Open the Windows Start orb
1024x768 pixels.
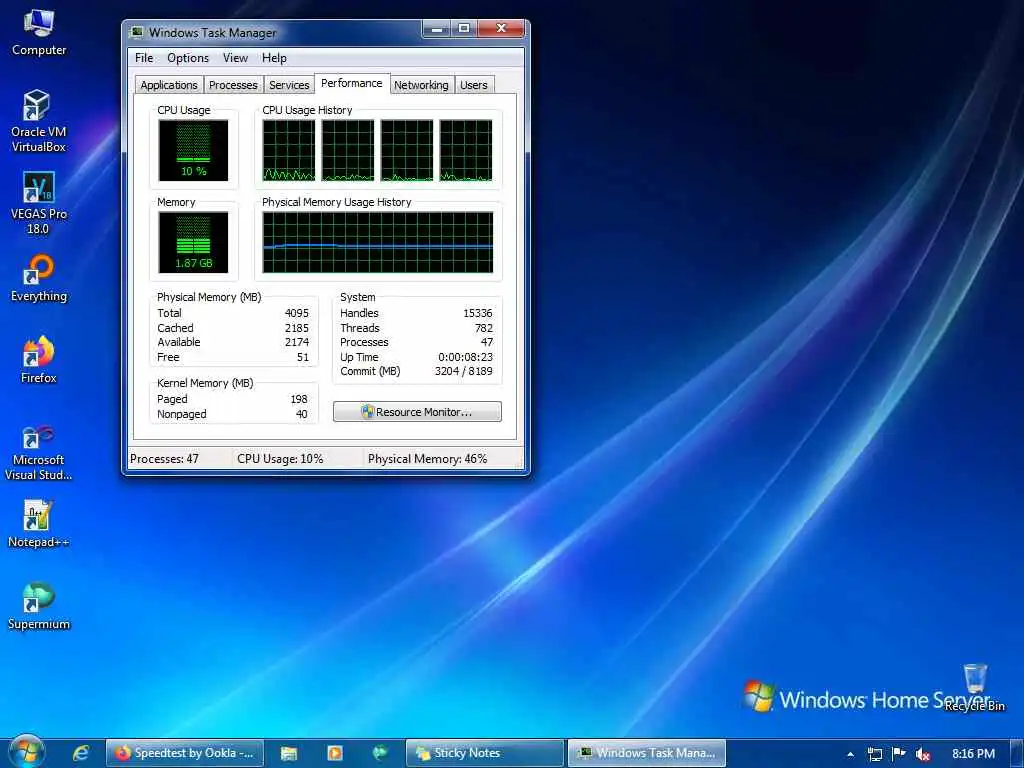[27, 752]
